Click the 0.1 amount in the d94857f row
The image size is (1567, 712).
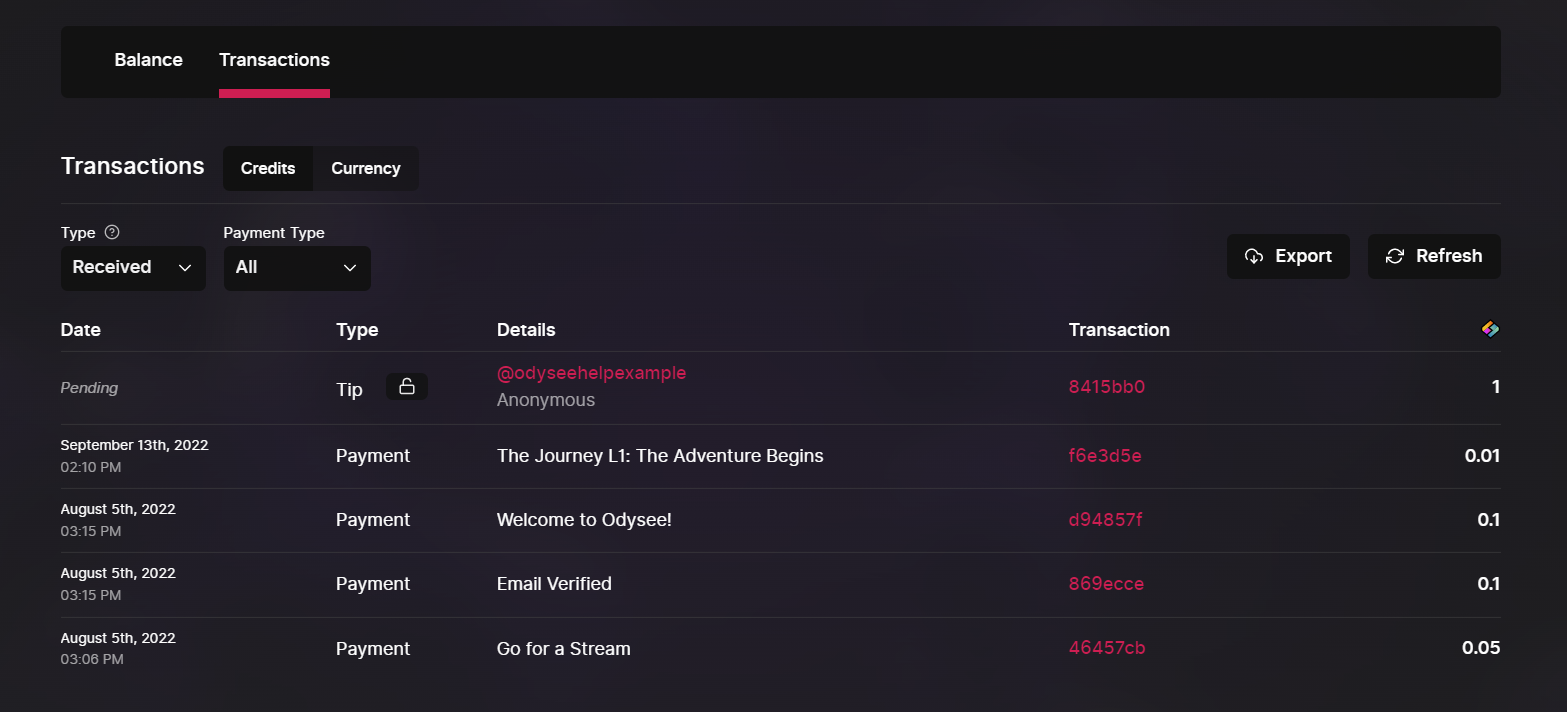click(x=1489, y=520)
